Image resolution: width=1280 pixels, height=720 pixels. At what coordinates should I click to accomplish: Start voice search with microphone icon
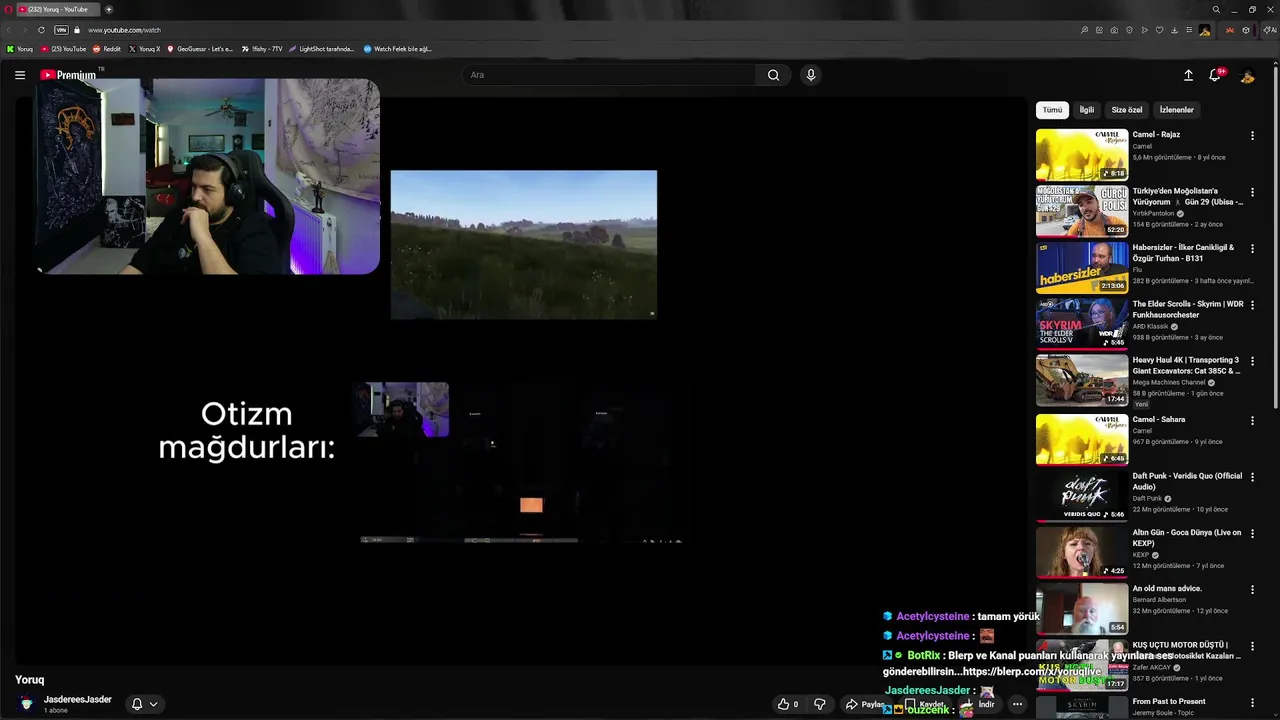click(x=811, y=75)
